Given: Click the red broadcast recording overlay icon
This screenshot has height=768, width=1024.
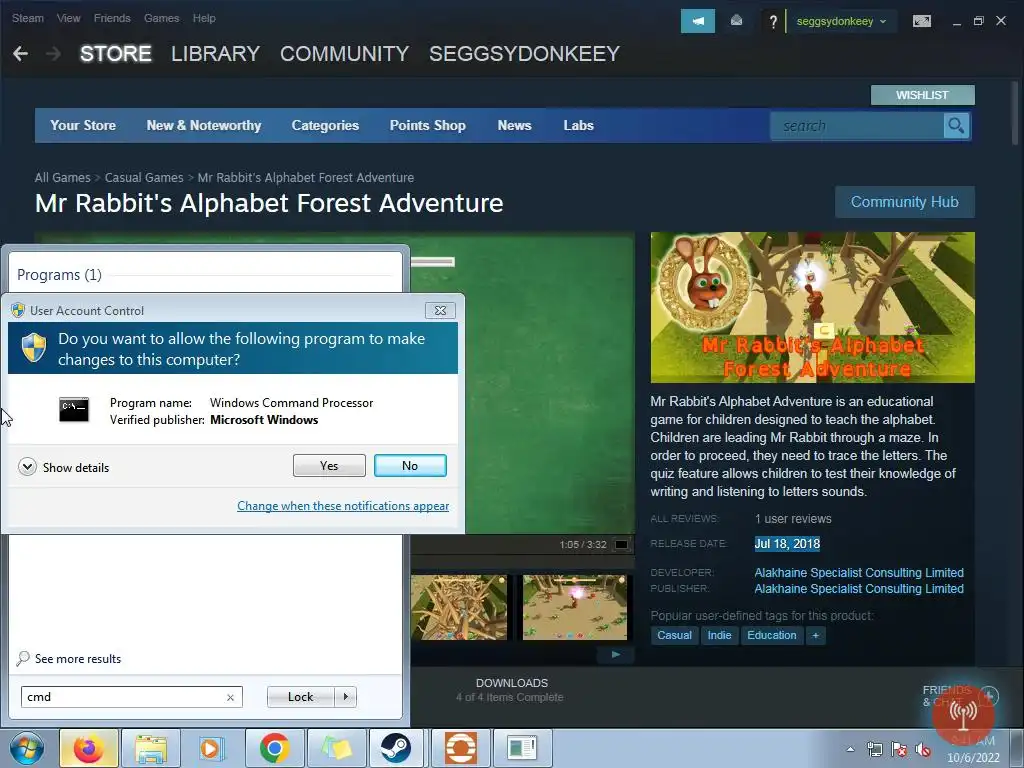Looking at the screenshot, I should [x=963, y=716].
